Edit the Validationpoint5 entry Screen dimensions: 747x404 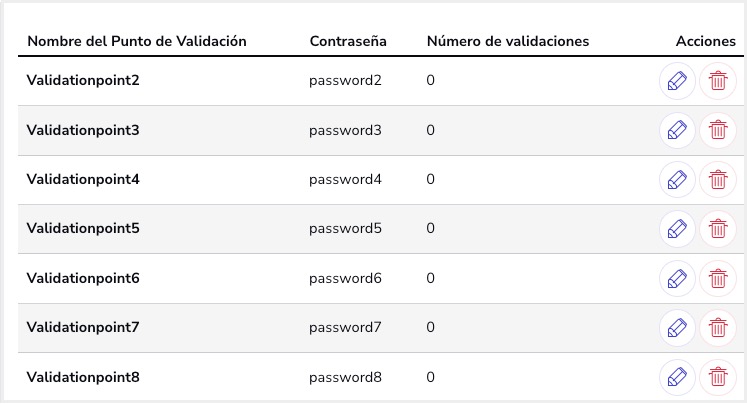[677, 229]
